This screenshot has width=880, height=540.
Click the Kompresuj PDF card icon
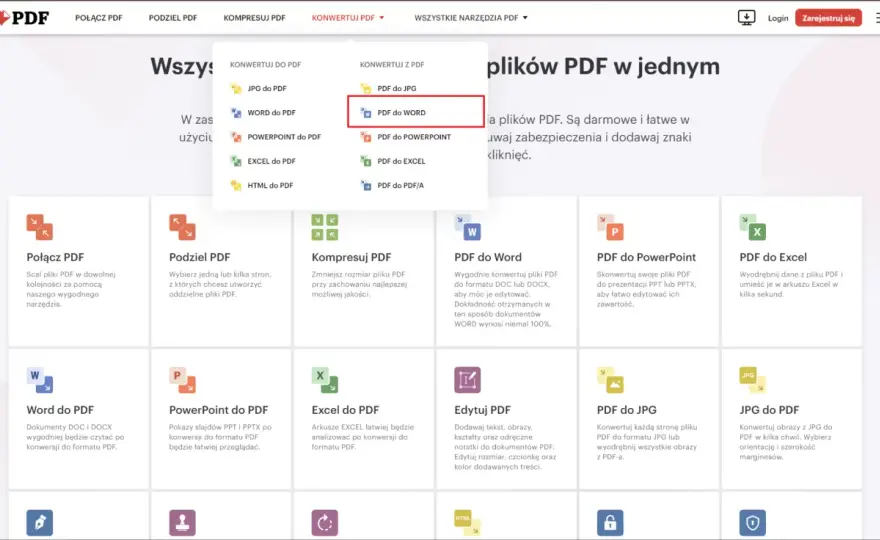coord(325,227)
